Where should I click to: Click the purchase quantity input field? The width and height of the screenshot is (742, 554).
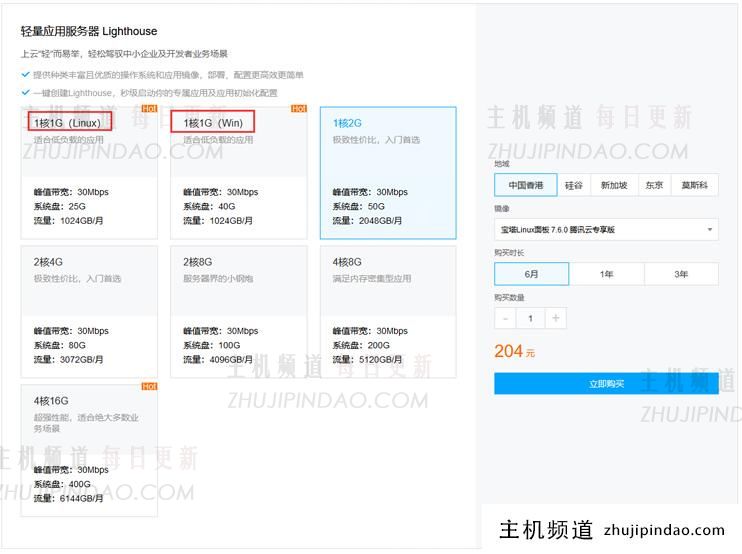[531, 319]
